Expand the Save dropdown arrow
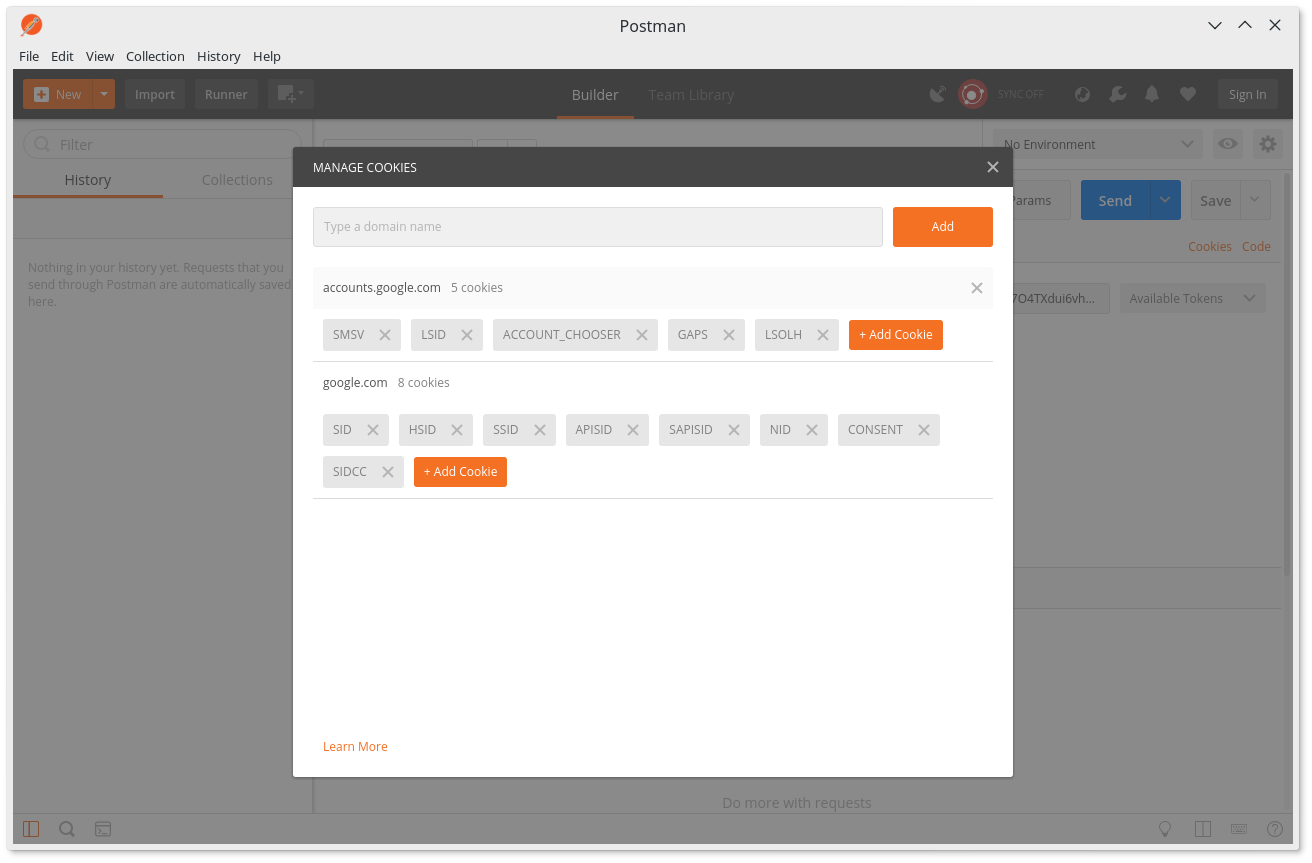 [x=1256, y=200]
